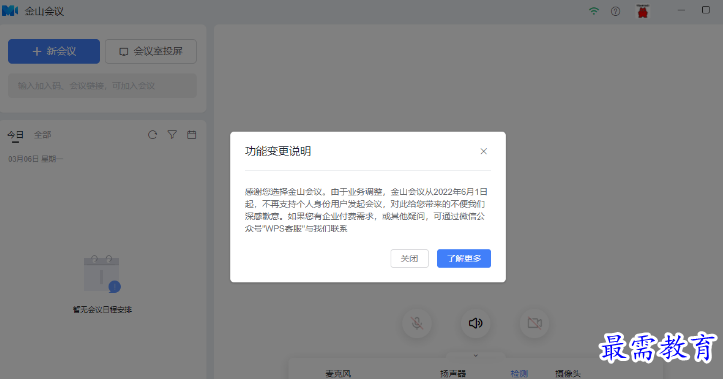The width and height of the screenshot is (723, 379).
Task: Click the 检测 link next to 扬声器
Action: [519, 373]
